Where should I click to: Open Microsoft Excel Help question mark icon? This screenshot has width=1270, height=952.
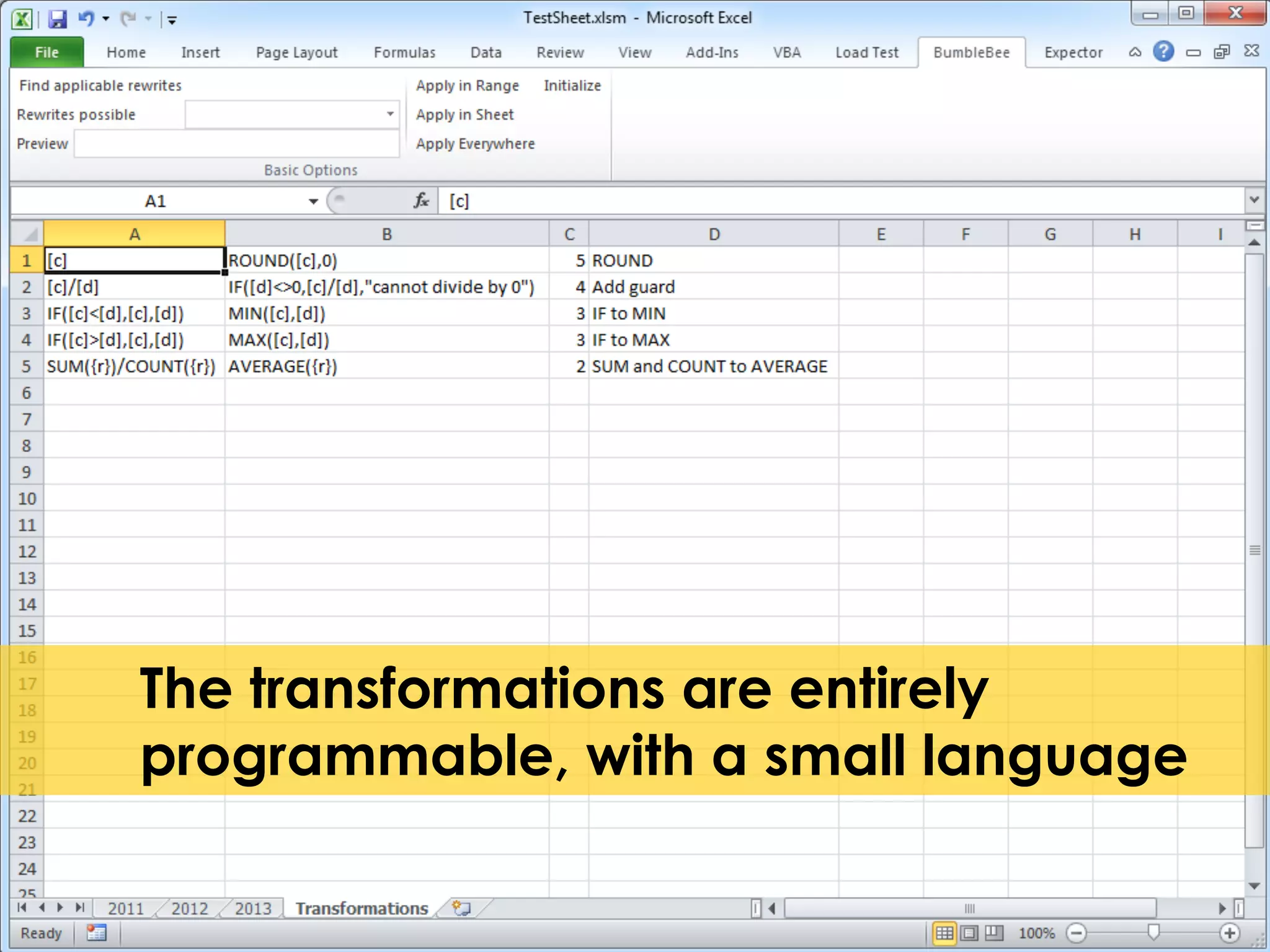1163,52
